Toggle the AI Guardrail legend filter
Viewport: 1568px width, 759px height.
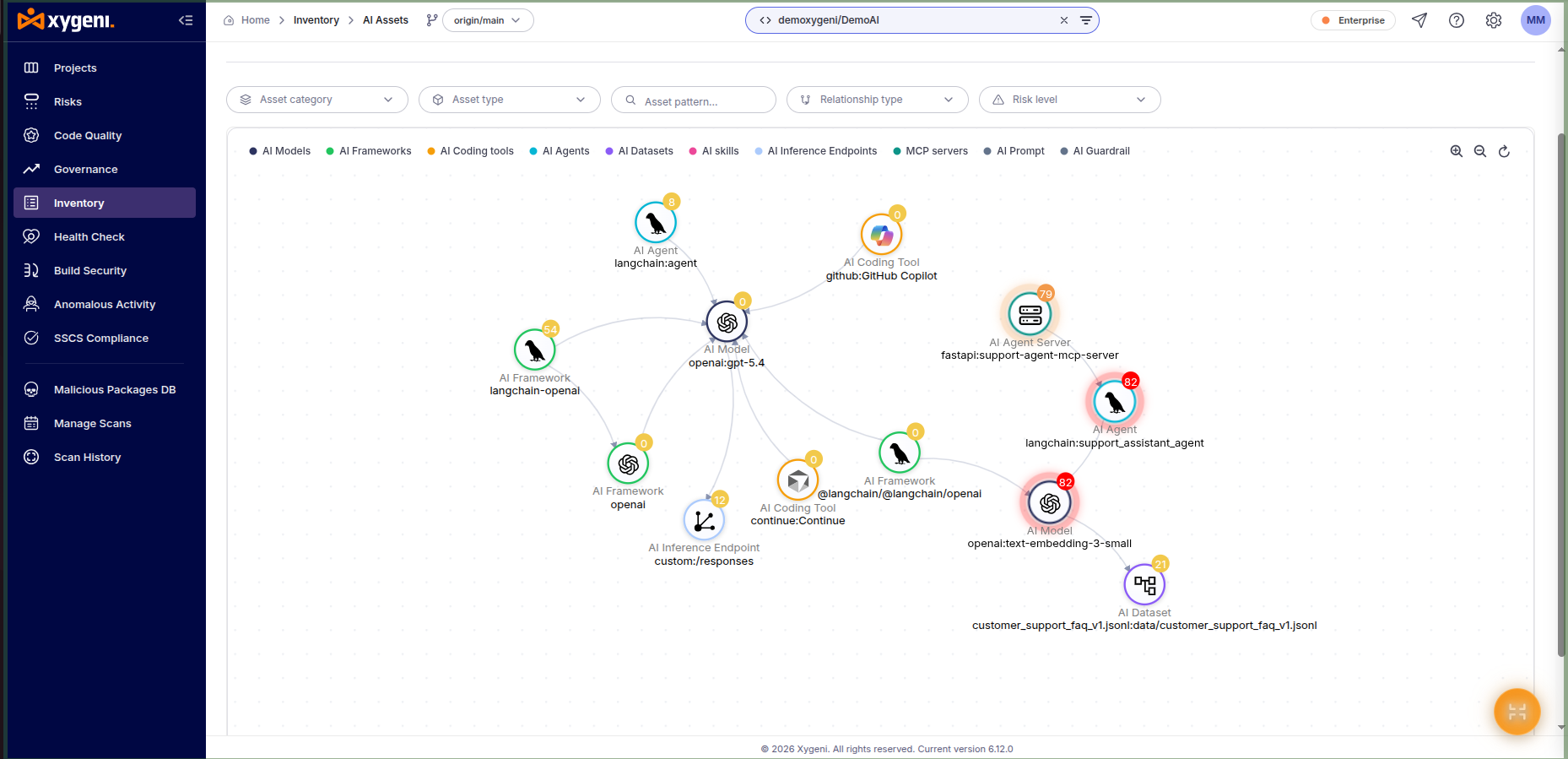coord(1095,151)
